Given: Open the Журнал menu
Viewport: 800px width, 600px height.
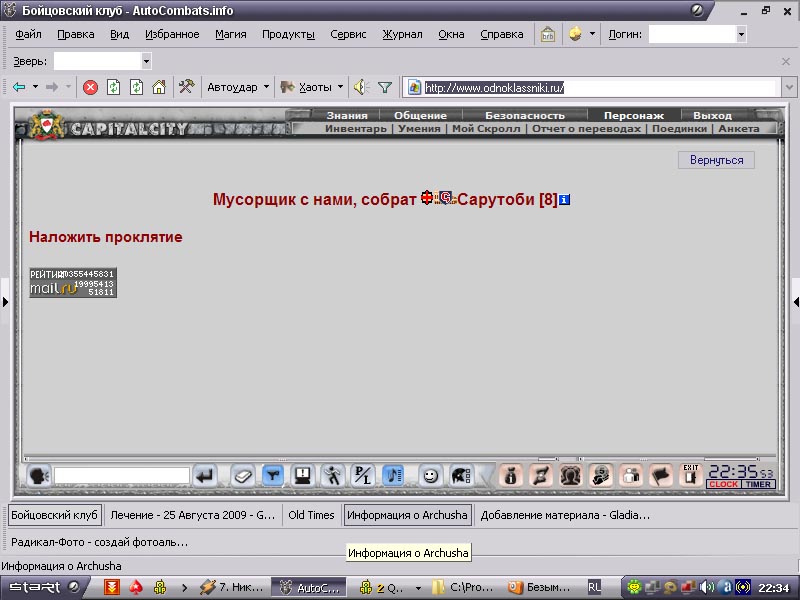Looking at the screenshot, I should coord(402,34).
